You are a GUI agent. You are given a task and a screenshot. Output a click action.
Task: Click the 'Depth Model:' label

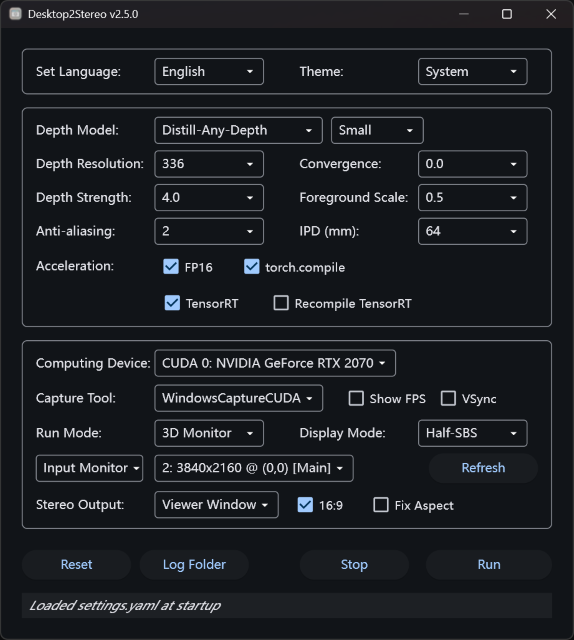pos(77,131)
